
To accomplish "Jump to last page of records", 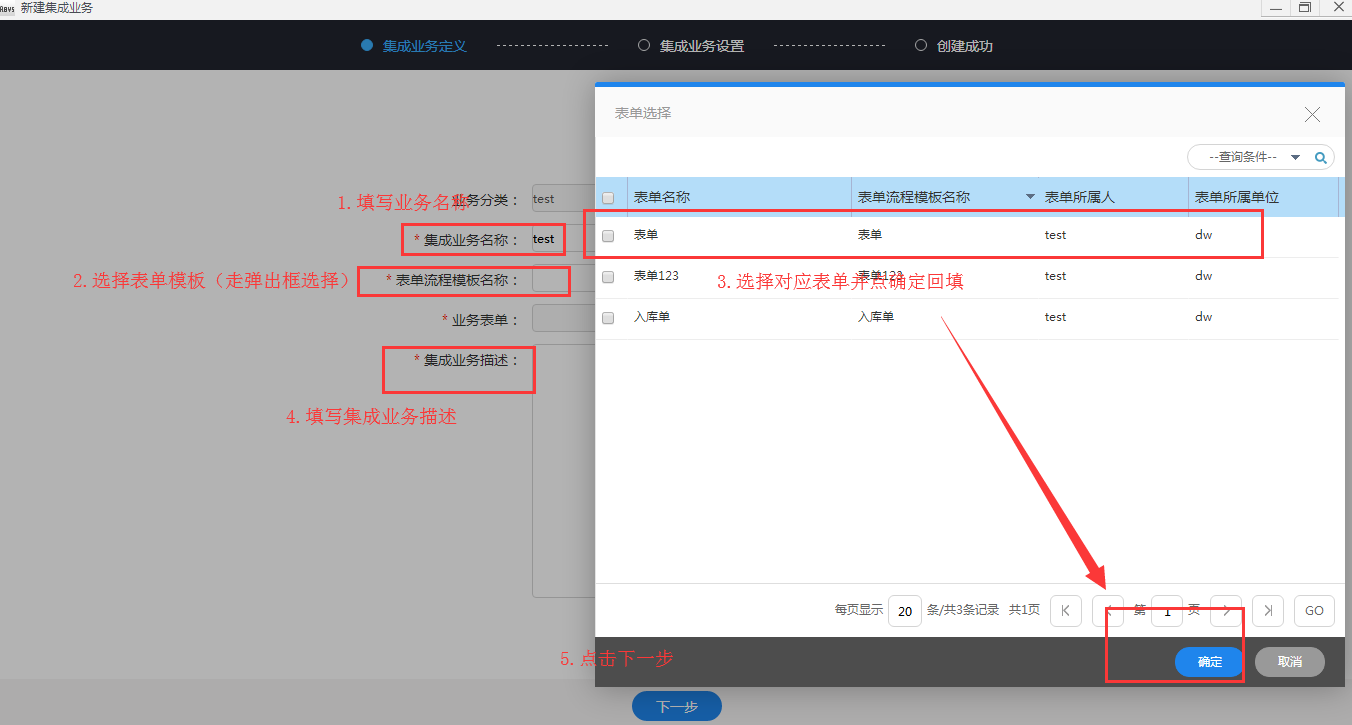I will [x=1268, y=611].
